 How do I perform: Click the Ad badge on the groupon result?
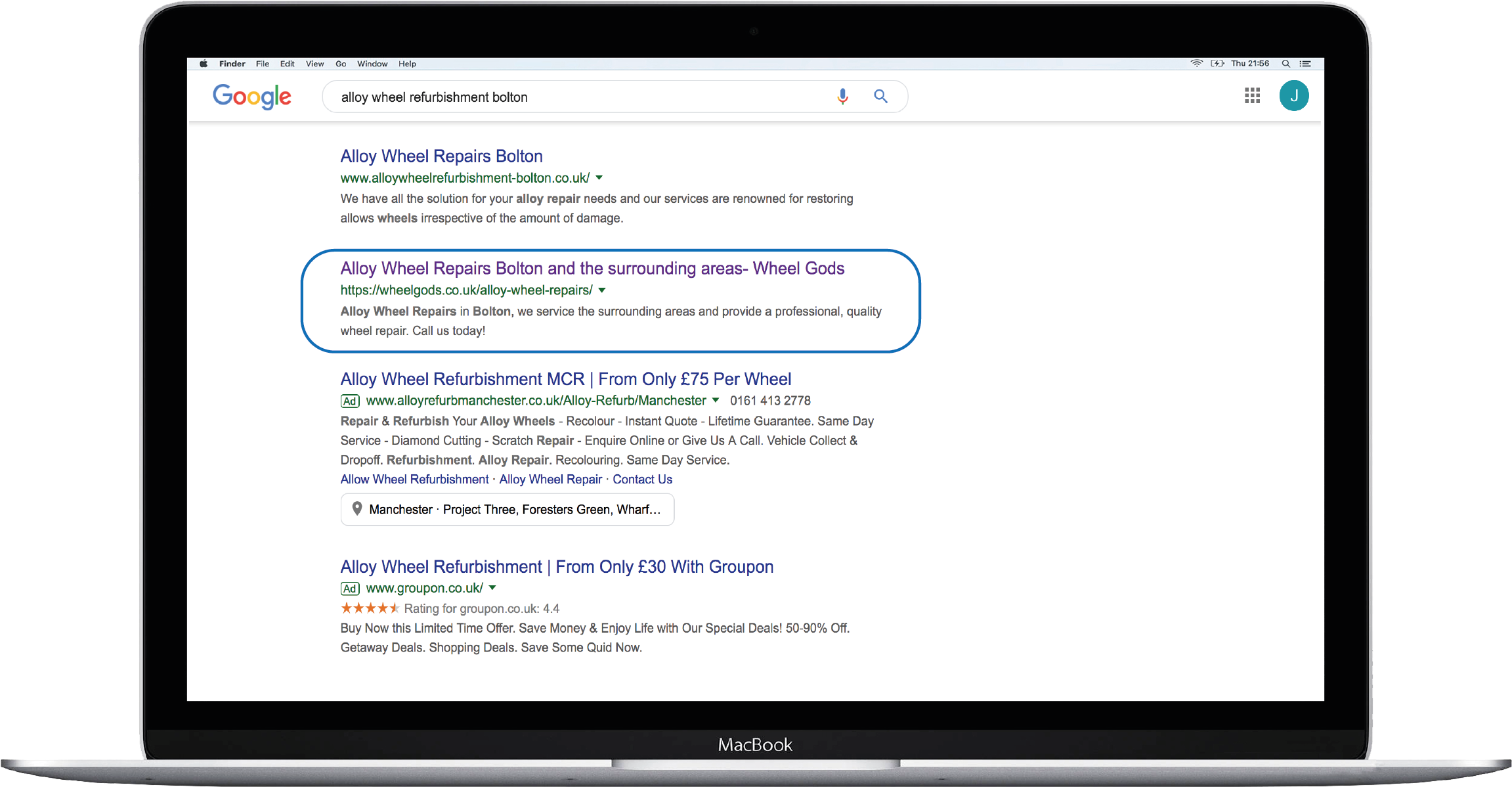pyautogui.click(x=350, y=589)
